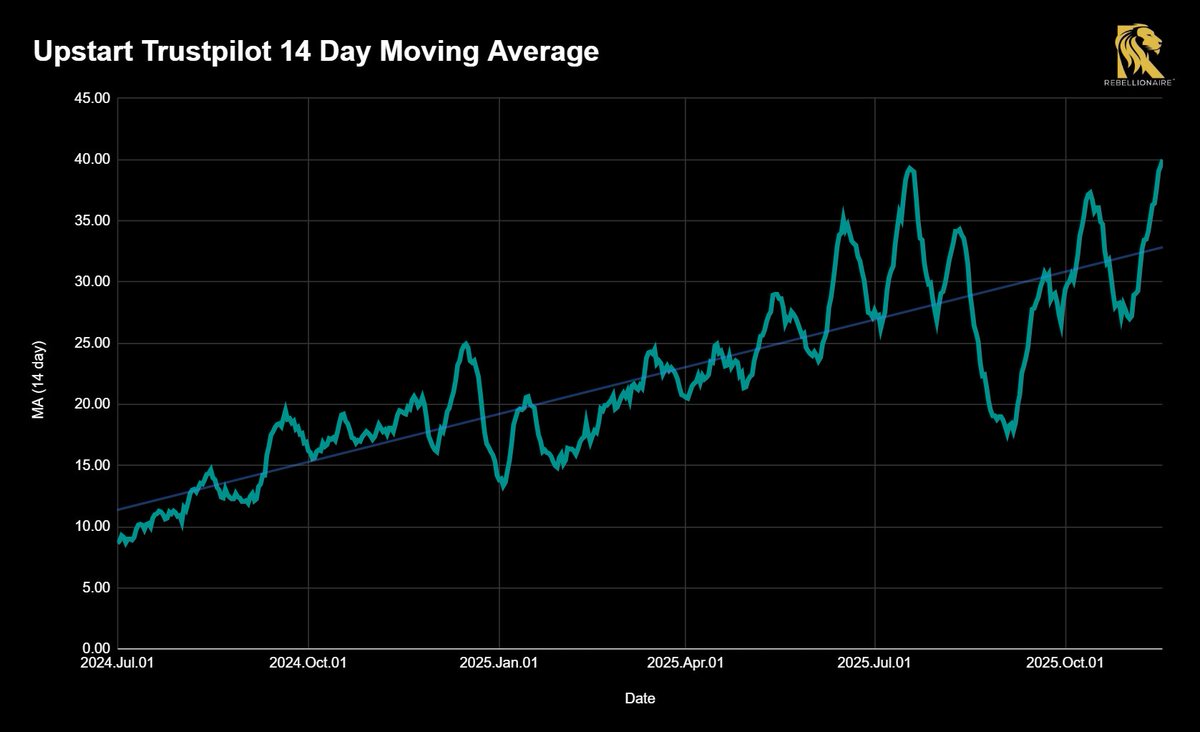Click the highest peak near 2025.Jul.01
The height and width of the screenshot is (732, 1200).
[910, 168]
